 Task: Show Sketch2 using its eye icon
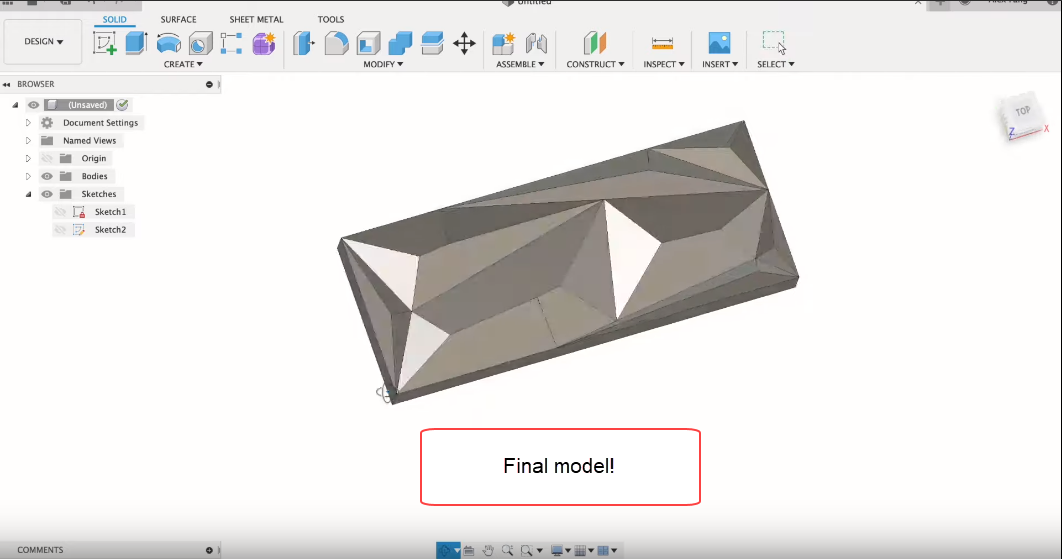60,230
